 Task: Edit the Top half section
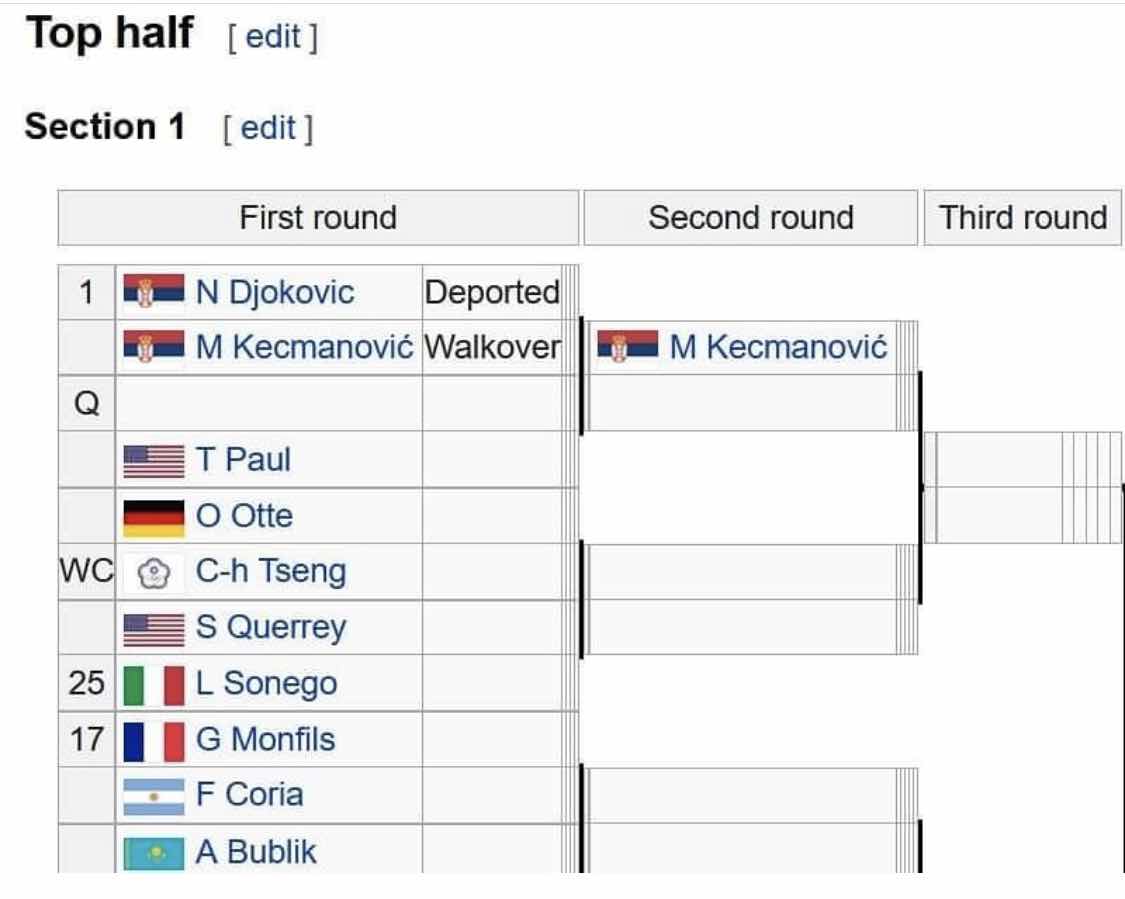click(273, 37)
